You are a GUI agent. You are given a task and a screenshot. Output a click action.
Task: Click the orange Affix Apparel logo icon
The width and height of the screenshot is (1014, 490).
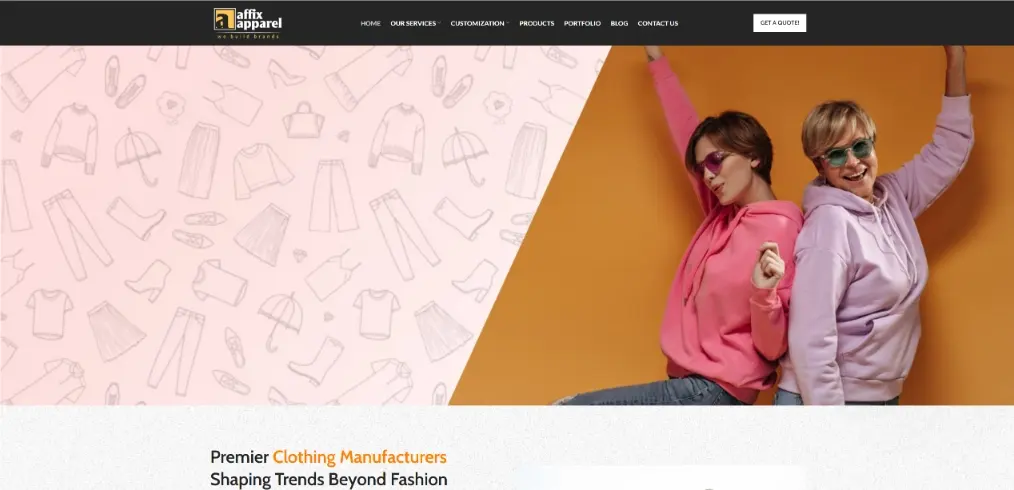[x=224, y=19]
